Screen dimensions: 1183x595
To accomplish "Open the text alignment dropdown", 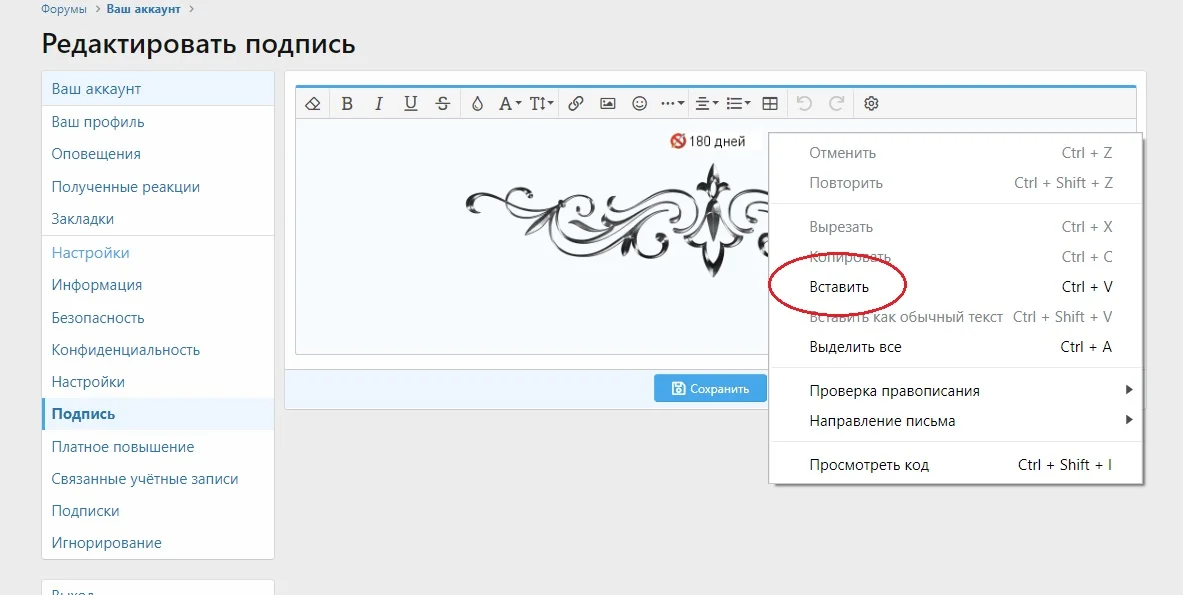I will tap(706, 103).
